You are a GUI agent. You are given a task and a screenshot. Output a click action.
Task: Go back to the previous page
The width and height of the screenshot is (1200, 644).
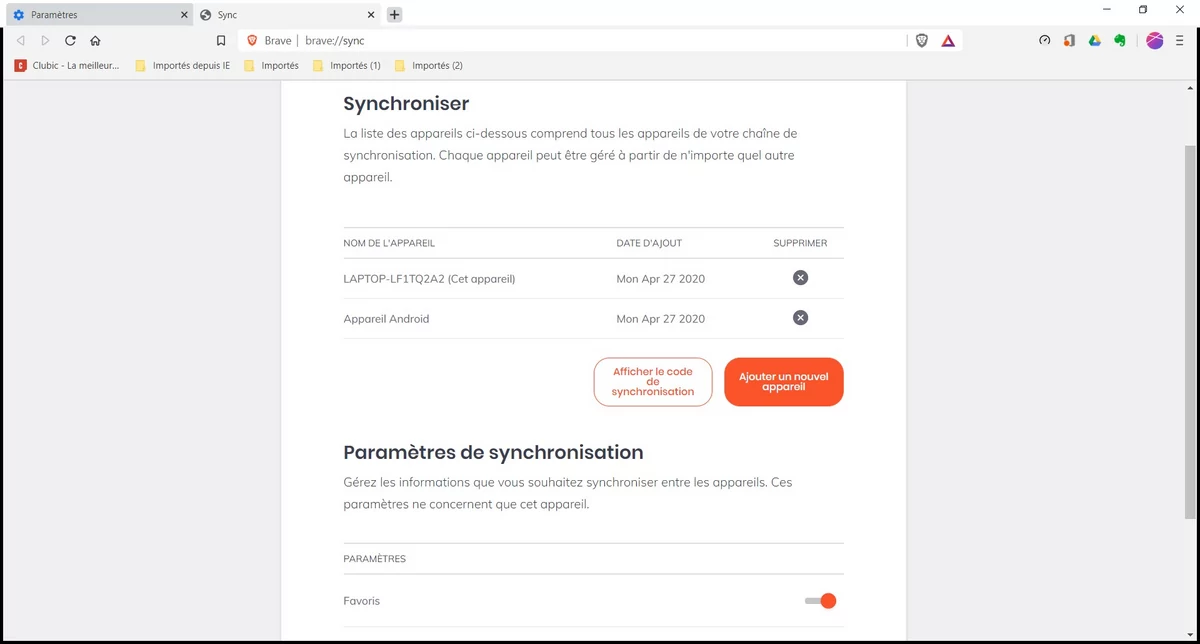click(x=21, y=41)
